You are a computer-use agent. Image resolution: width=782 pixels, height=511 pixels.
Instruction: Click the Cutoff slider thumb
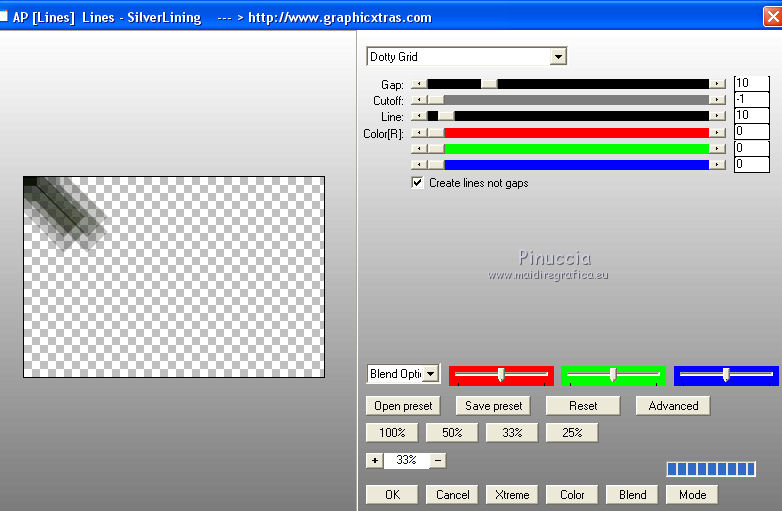pos(435,100)
